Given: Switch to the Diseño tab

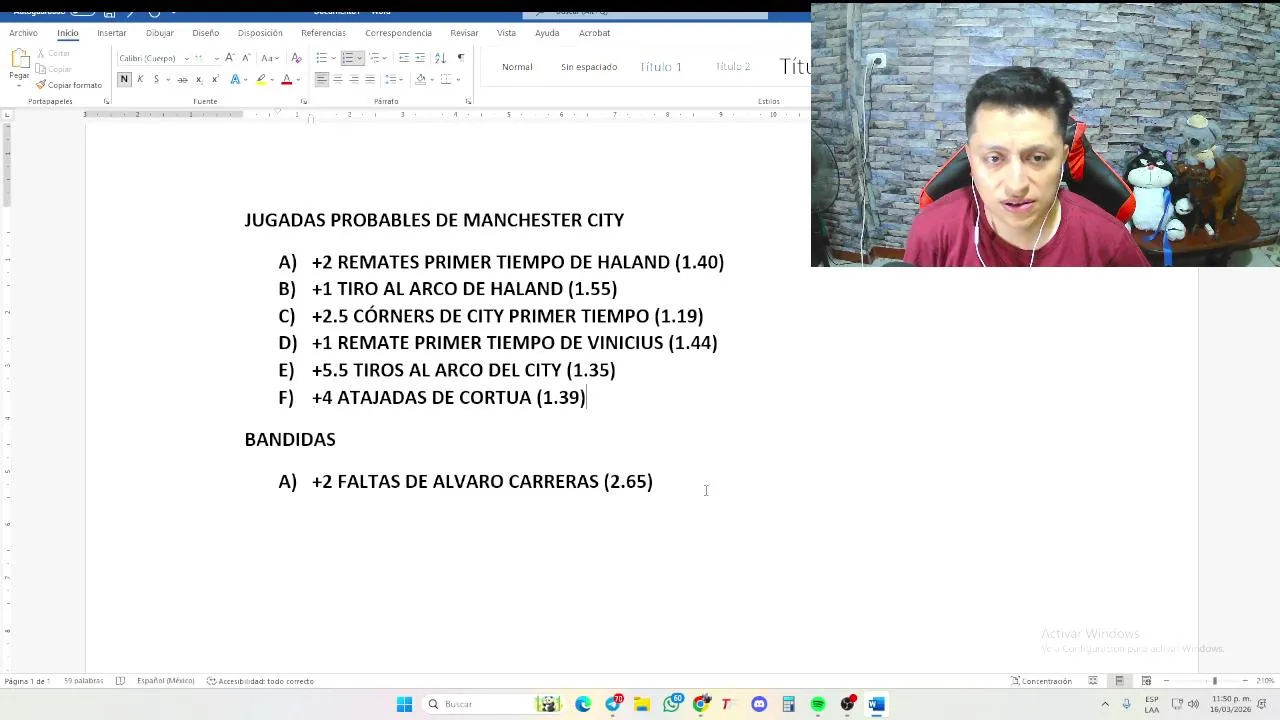Looking at the screenshot, I should (x=206, y=33).
